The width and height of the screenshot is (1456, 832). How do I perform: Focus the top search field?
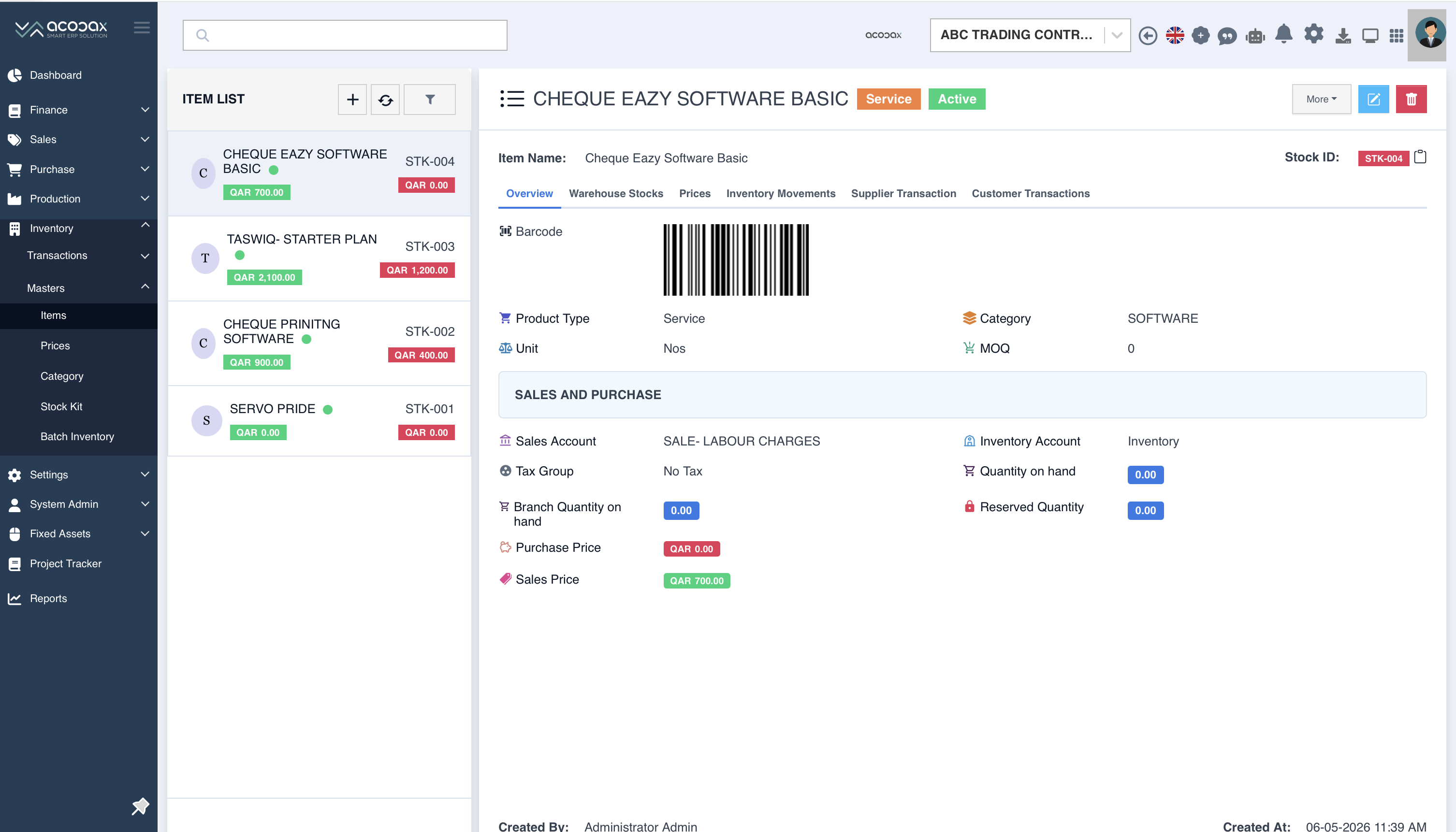pyautogui.click(x=345, y=35)
